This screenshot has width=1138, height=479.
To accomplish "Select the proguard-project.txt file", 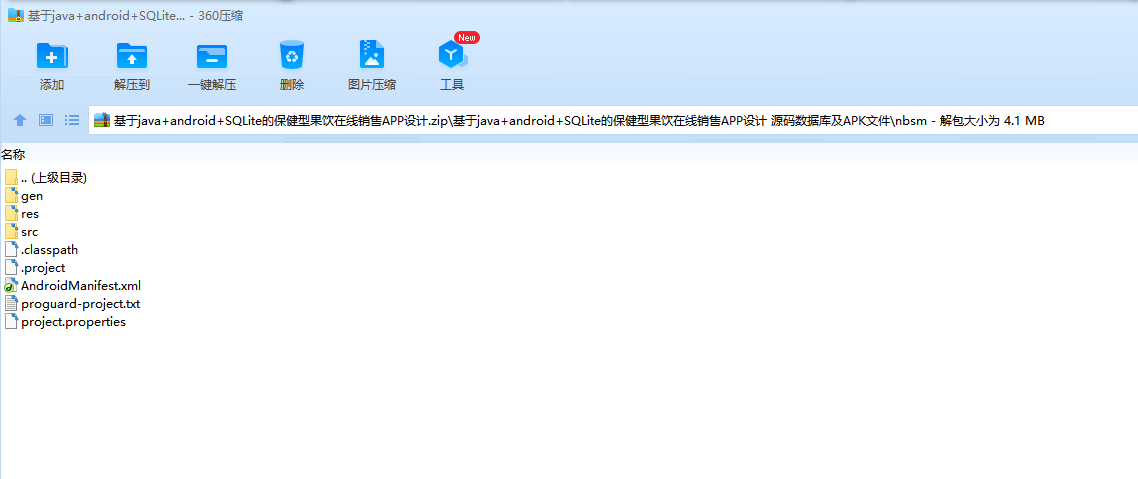I will click(x=73, y=304).
